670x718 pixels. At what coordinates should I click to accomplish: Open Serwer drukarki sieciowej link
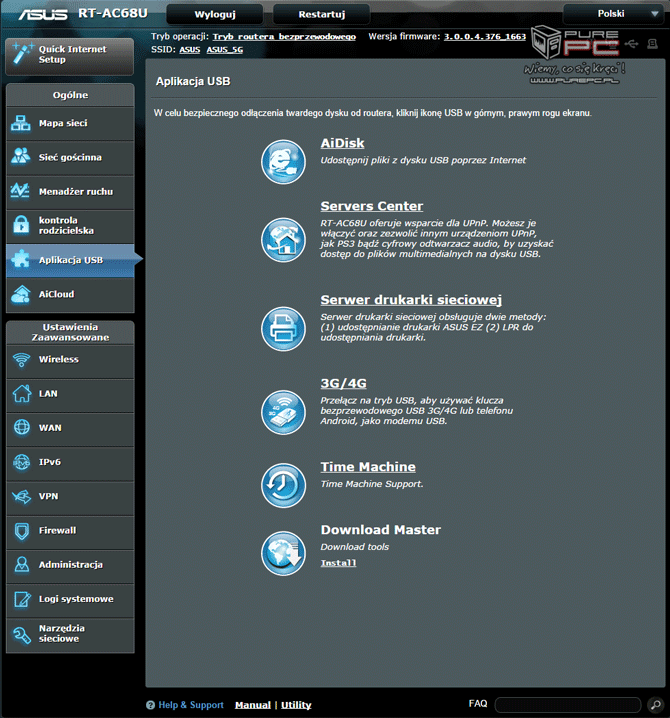(411, 300)
